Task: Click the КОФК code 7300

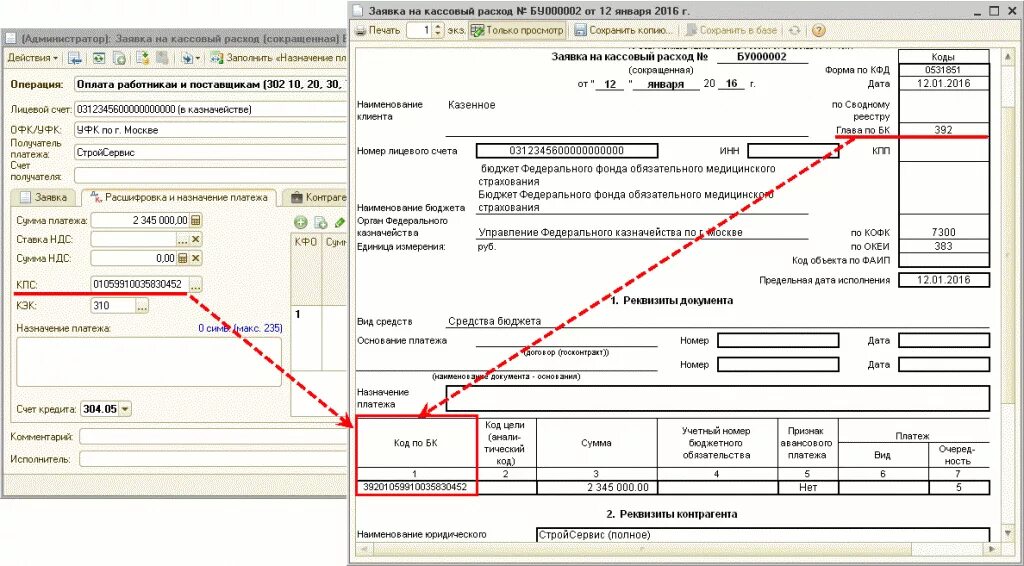Action: pos(943,232)
